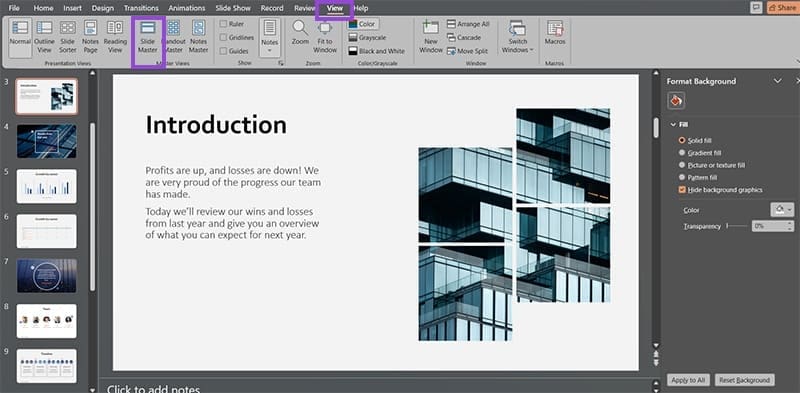Switch to the Transitions tab
Image resolution: width=800 pixels, height=393 pixels.
click(141, 8)
